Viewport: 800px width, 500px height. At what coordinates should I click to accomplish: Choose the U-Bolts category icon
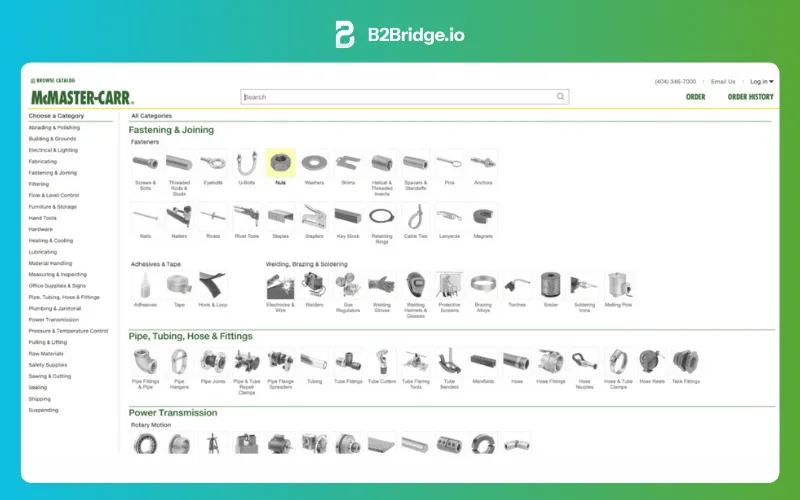click(x=247, y=163)
